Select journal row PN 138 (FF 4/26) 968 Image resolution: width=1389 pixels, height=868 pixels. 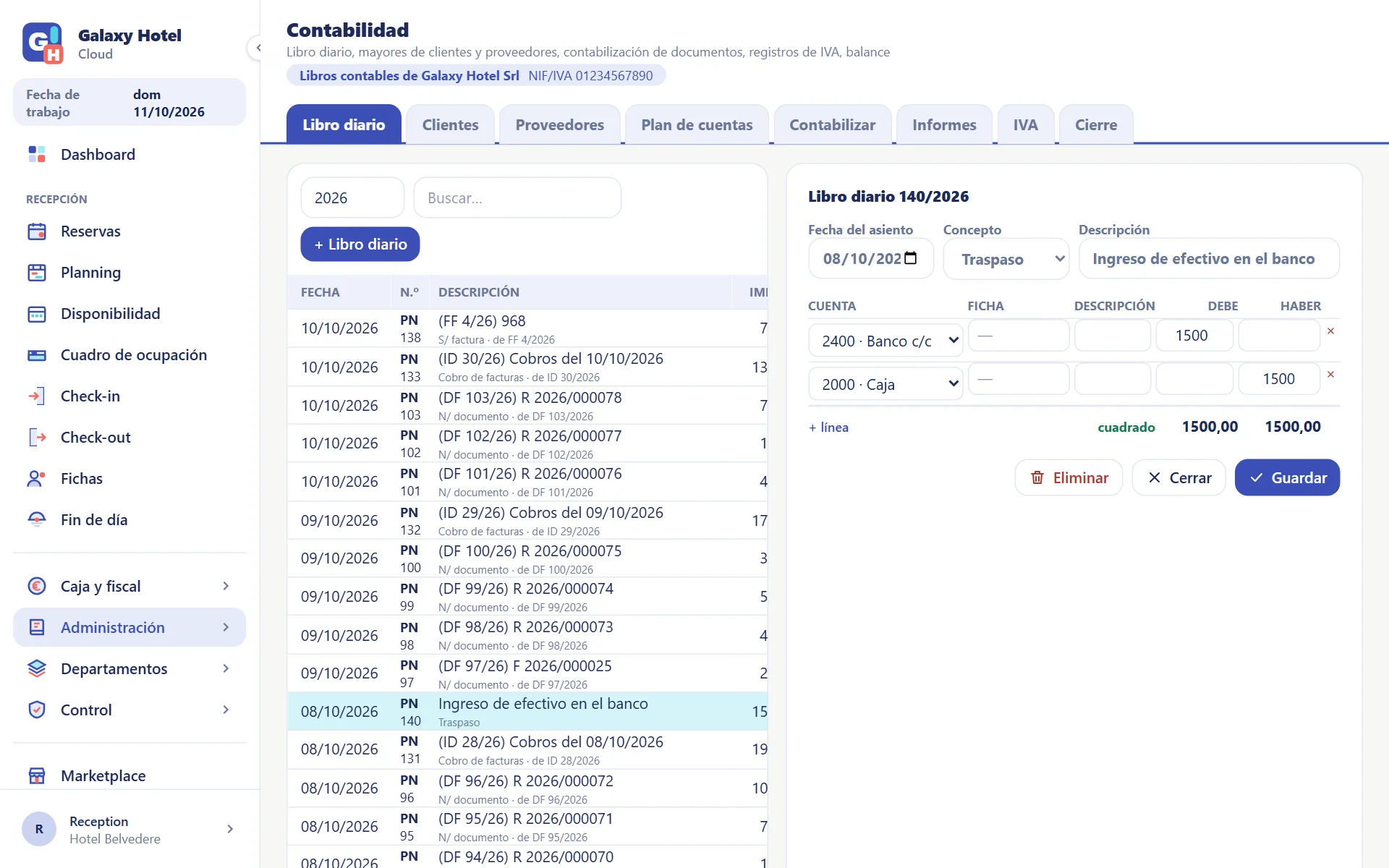click(527, 328)
